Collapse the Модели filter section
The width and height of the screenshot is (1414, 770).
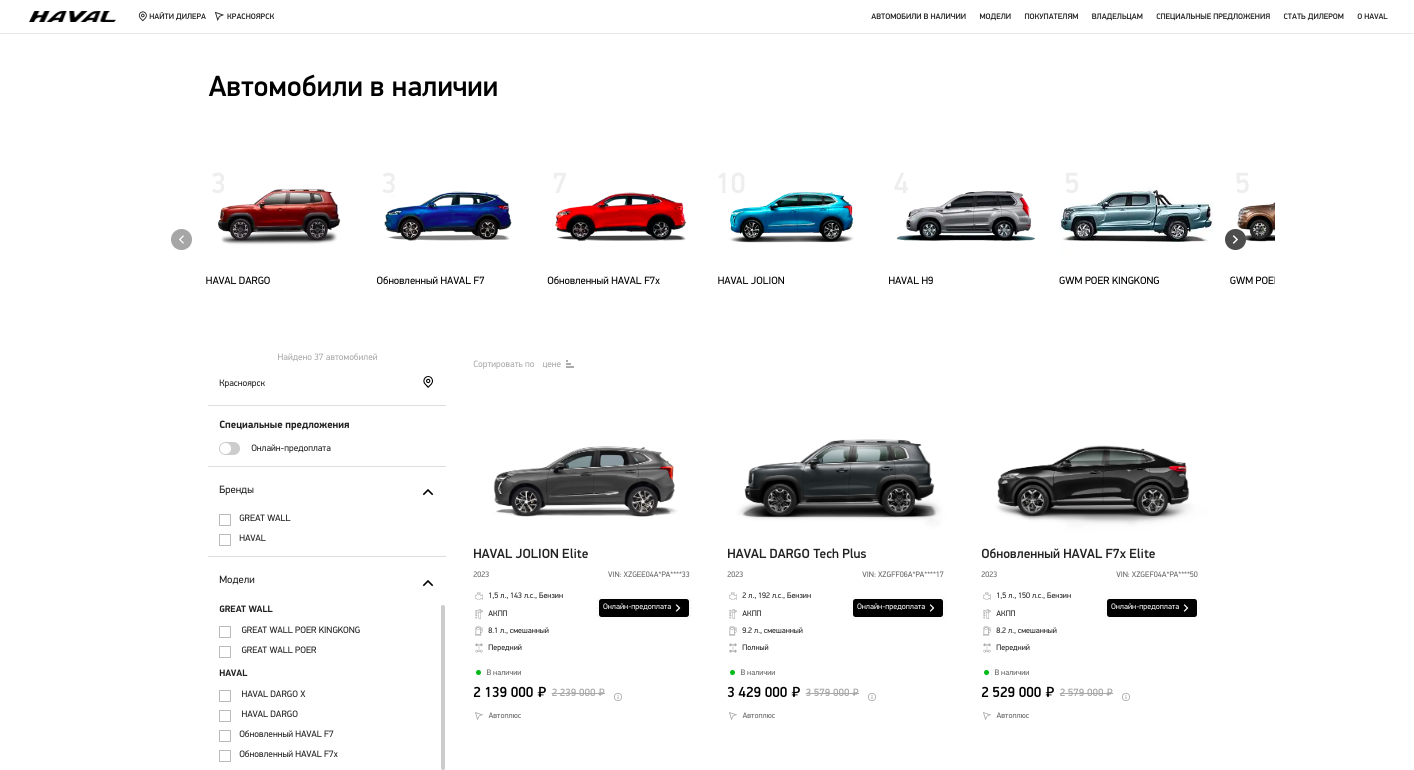coord(428,582)
